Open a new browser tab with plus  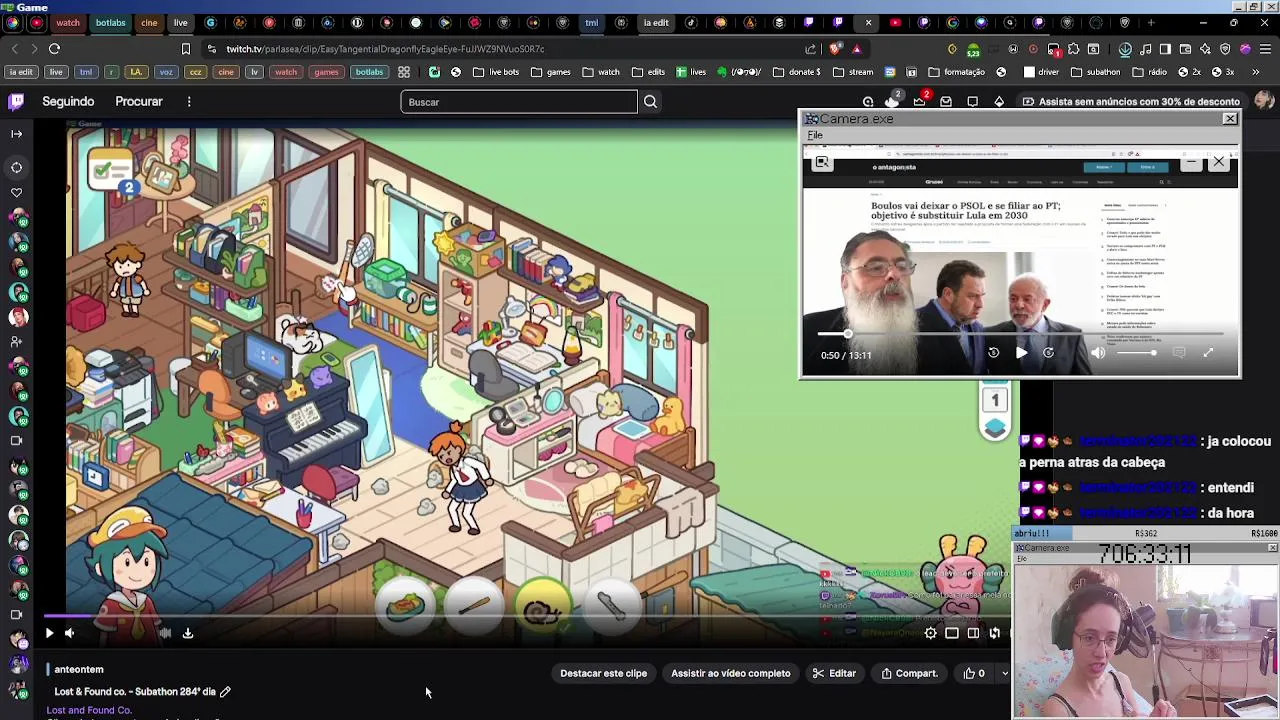(1151, 22)
